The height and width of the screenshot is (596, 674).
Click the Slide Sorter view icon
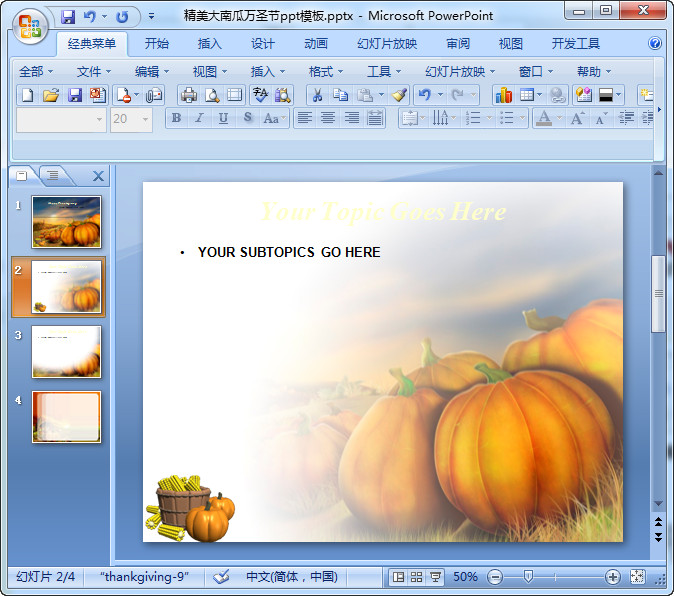pyautogui.click(x=416, y=577)
